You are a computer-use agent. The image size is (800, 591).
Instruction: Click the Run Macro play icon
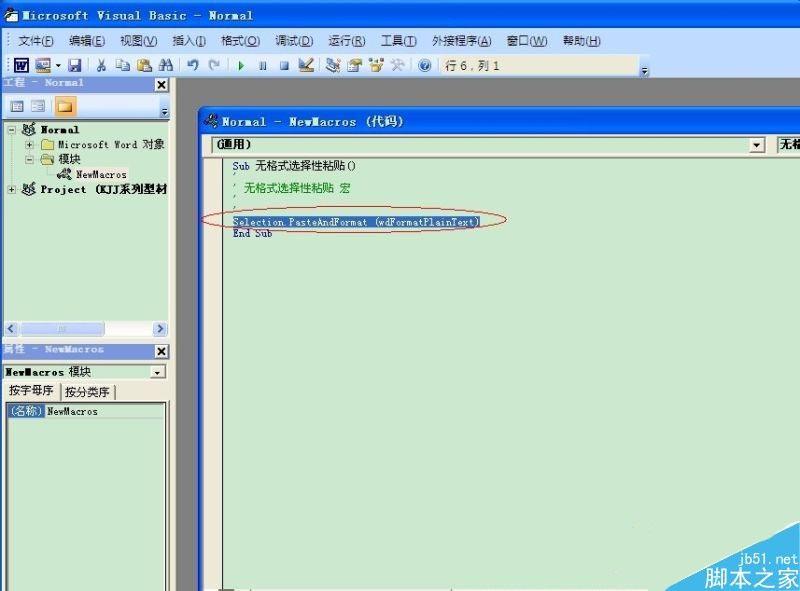(243, 65)
